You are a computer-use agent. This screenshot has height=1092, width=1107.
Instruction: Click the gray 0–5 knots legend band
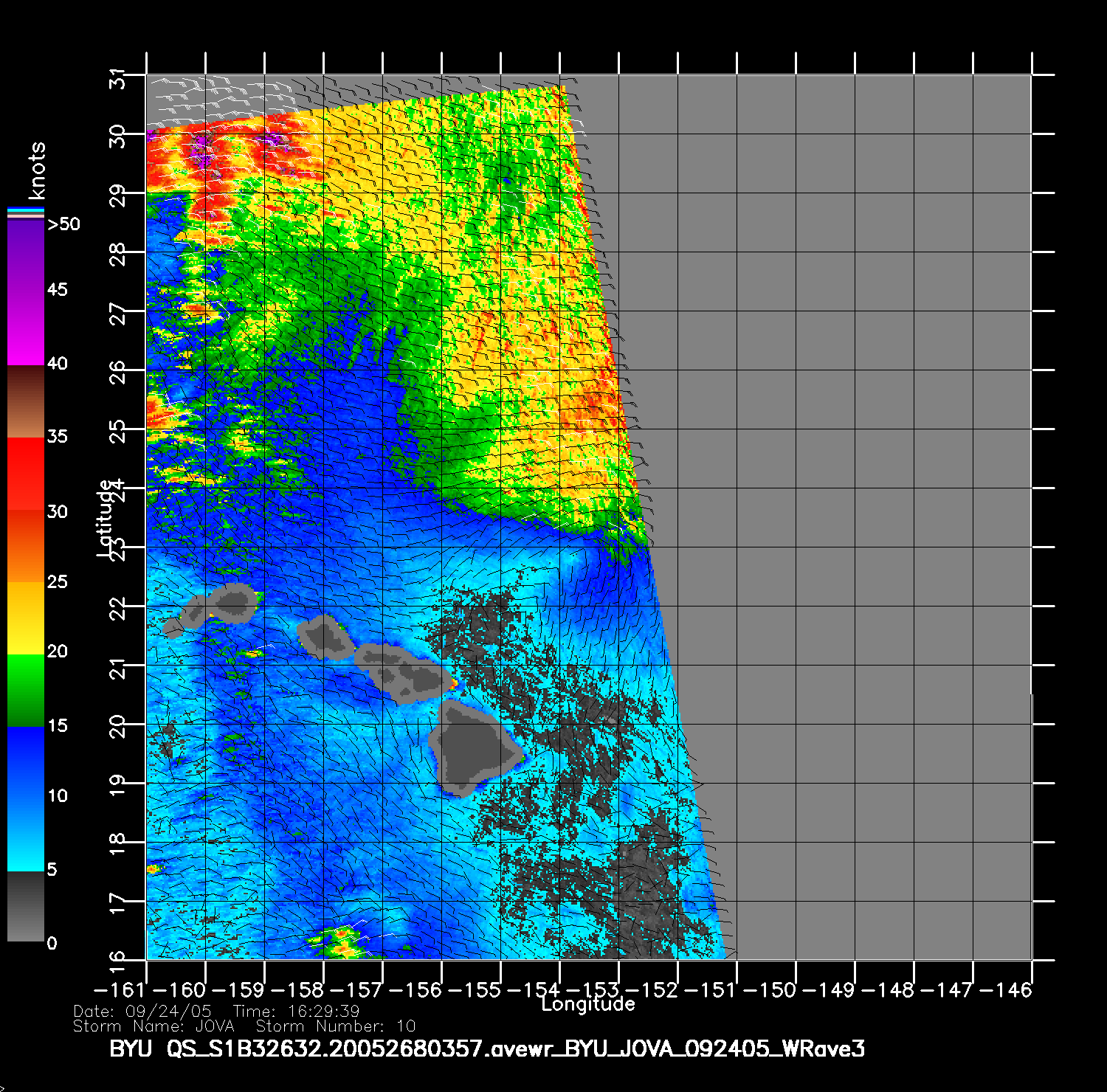pos(25,907)
